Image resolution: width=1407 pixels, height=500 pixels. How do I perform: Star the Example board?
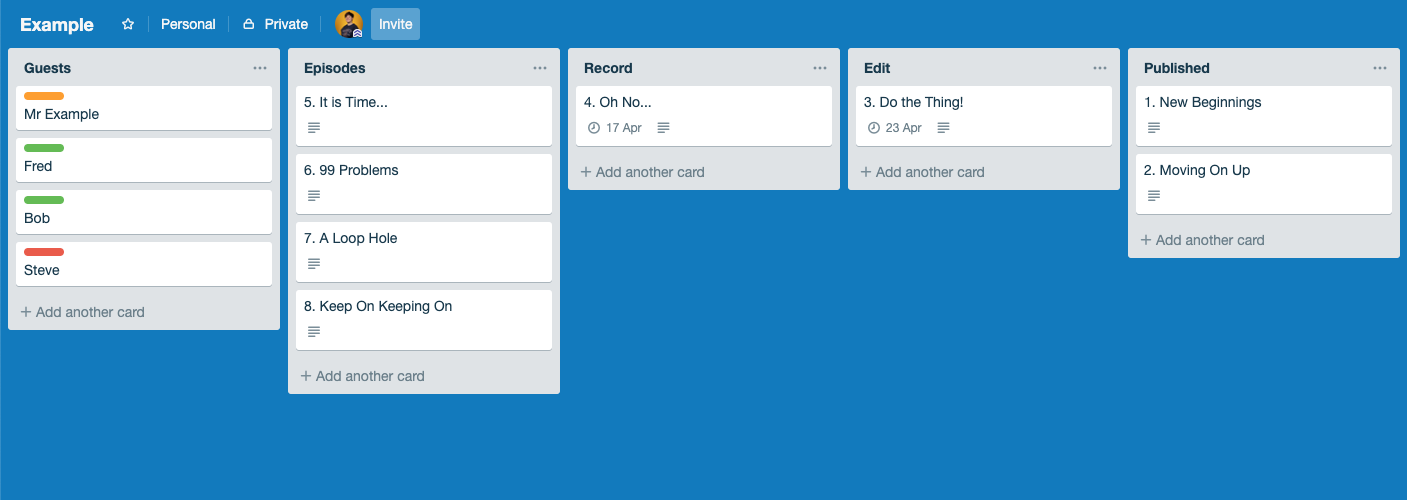click(x=128, y=24)
